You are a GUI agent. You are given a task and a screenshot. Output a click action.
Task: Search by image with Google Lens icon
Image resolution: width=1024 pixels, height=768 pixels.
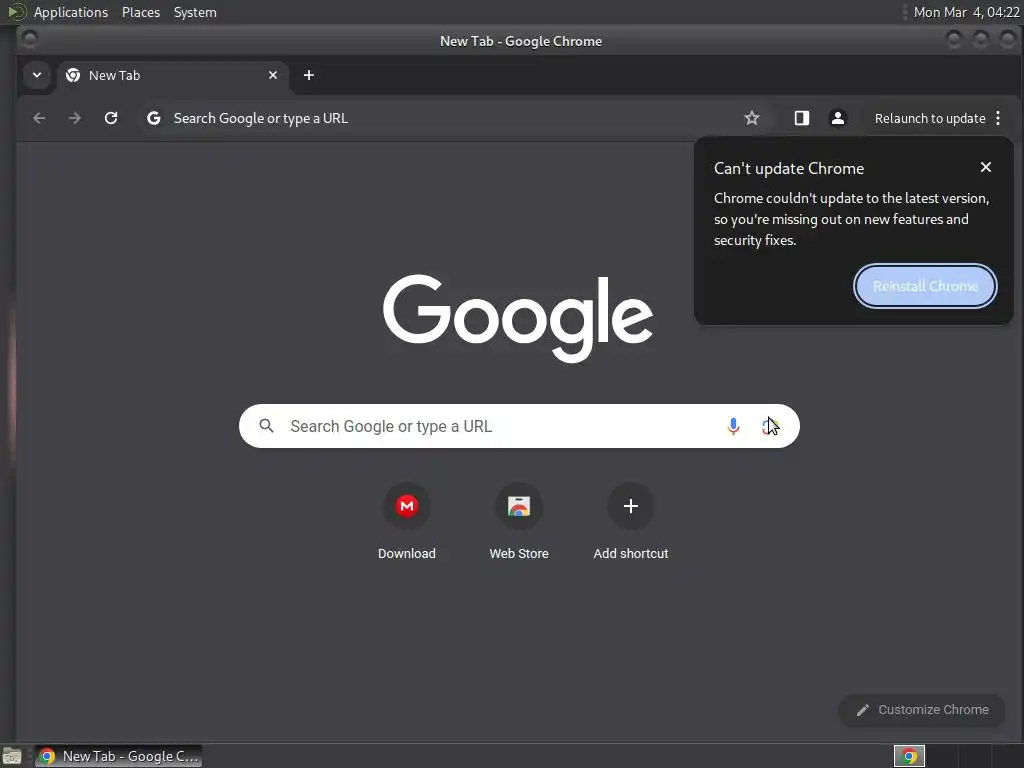(769, 426)
